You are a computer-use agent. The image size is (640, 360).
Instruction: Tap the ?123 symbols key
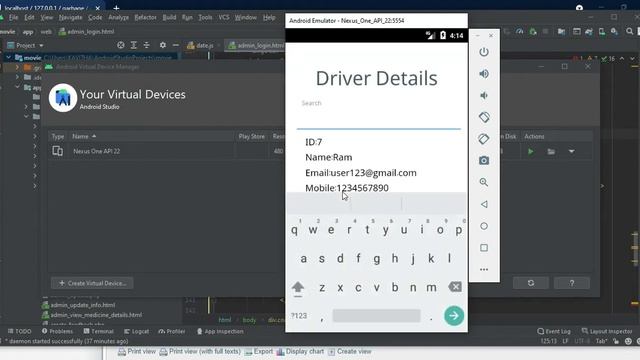[x=299, y=316]
